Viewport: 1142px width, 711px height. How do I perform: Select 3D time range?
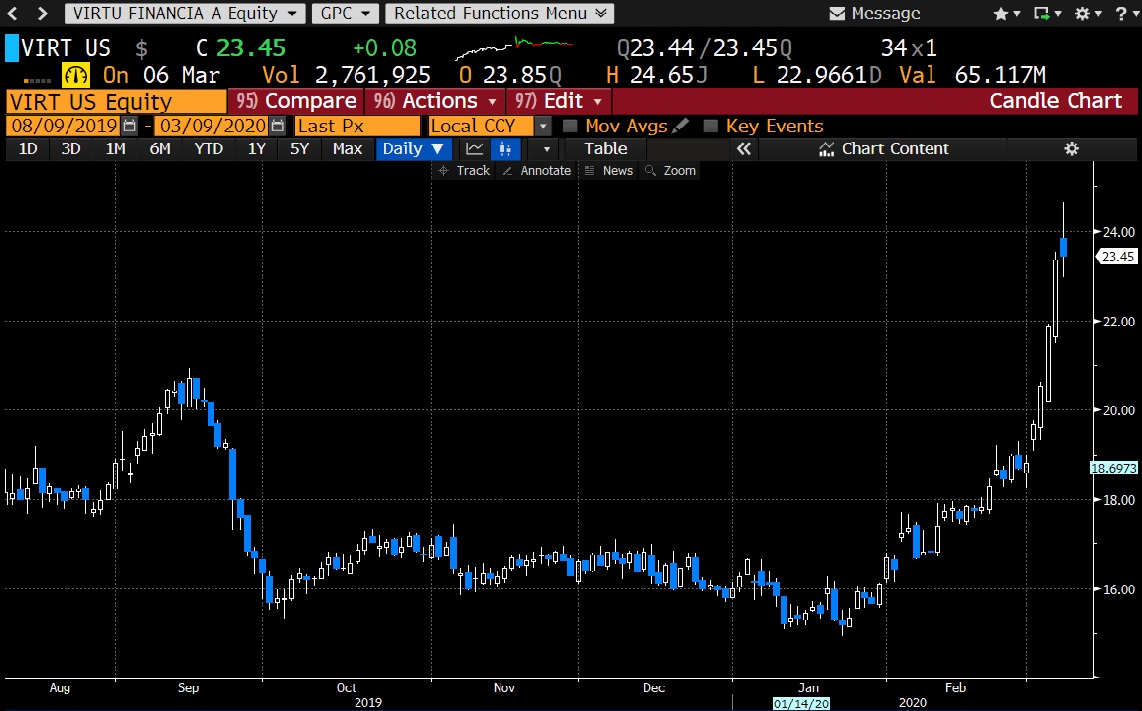(71, 149)
